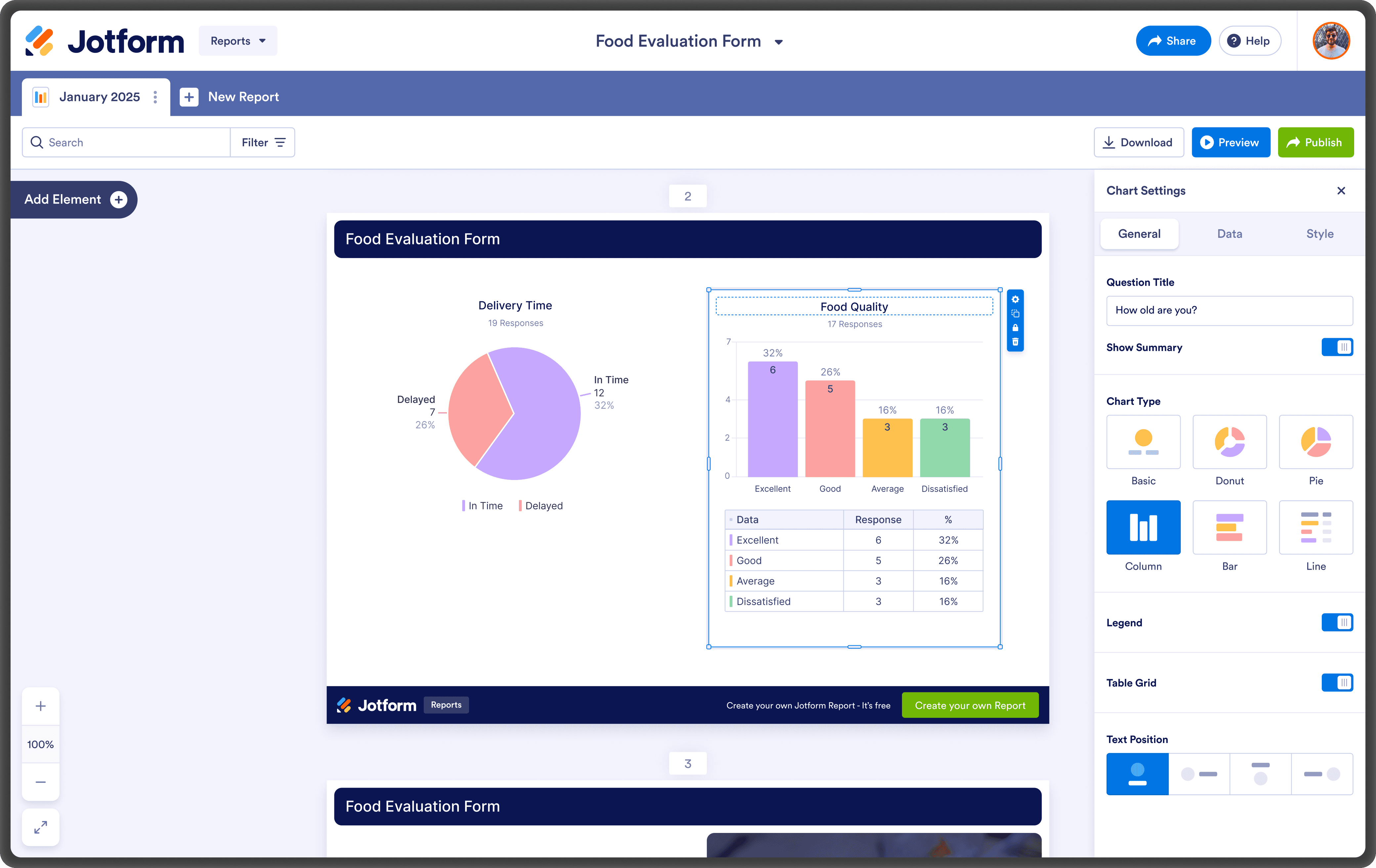Zoom in with the plus button
1376x868 pixels.
[x=41, y=706]
